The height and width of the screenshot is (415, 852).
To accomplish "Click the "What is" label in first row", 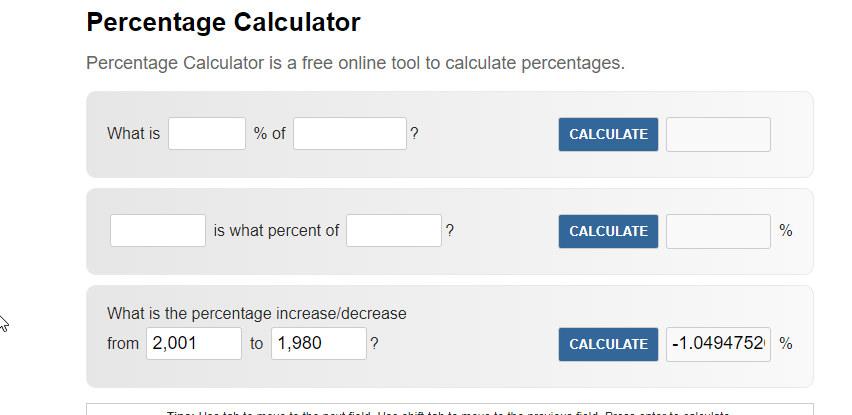I will (133, 134).
